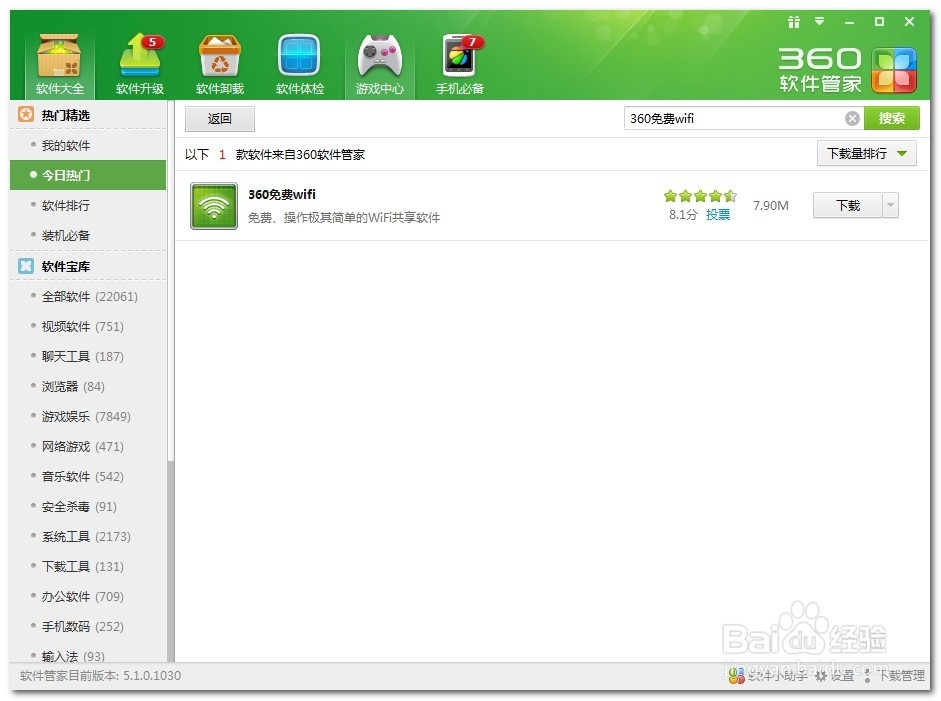The width and height of the screenshot is (941, 701).
Task: Click the 7.90M file size text
Action: (x=771, y=205)
